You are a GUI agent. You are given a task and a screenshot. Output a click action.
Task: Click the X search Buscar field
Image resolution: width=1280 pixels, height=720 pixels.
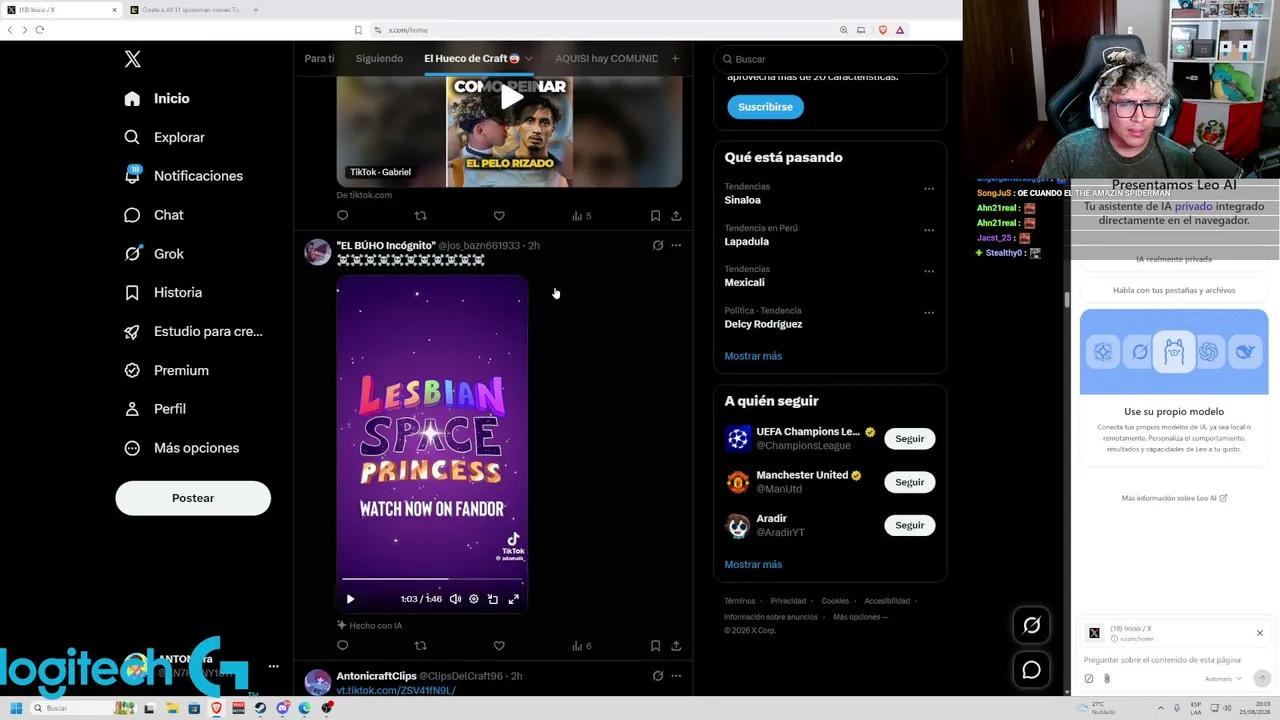tap(830, 59)
